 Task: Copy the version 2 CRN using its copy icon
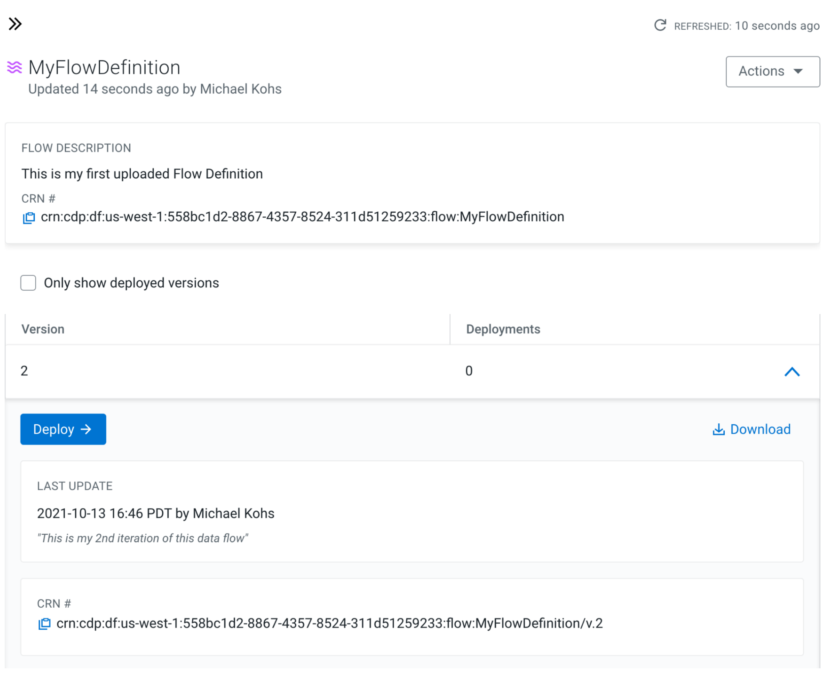44,623
